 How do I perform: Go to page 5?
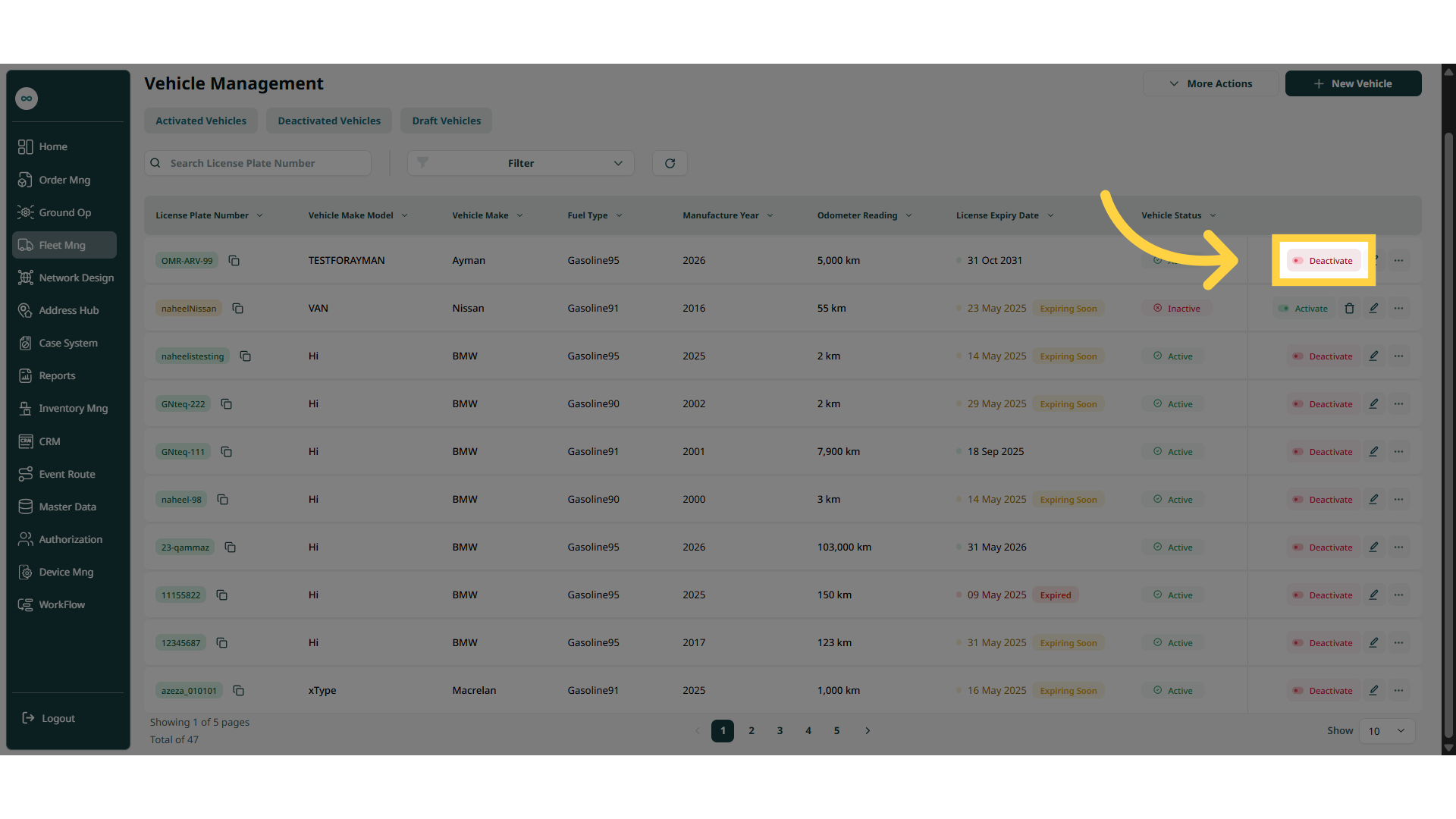pyautogui.click(x=836, y=730)
